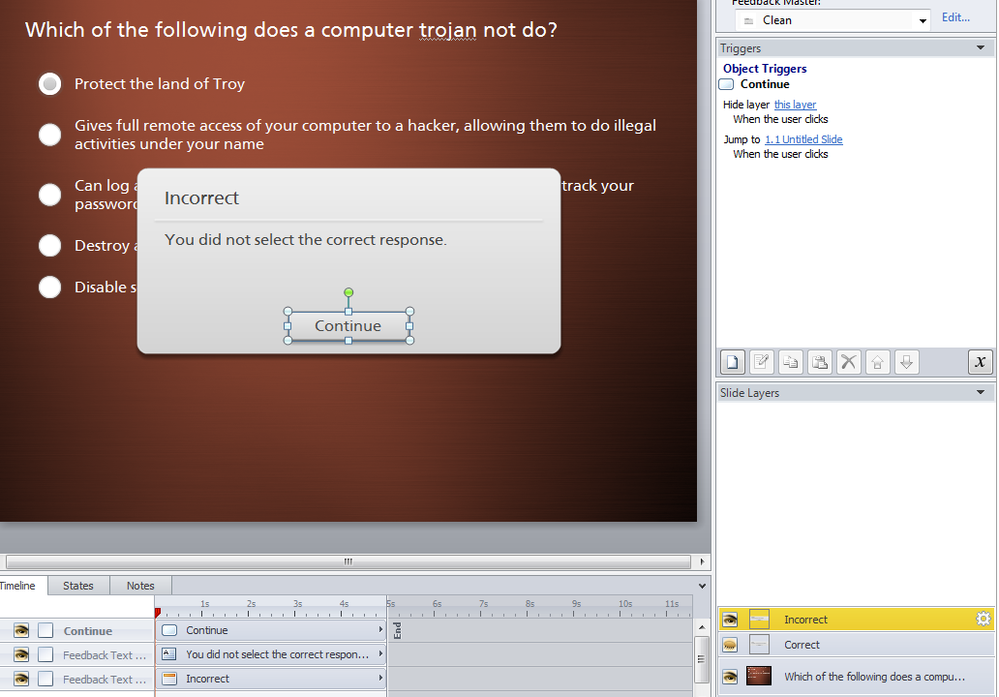Click the Incorrect title icon in timeline track

click(169, 679)
